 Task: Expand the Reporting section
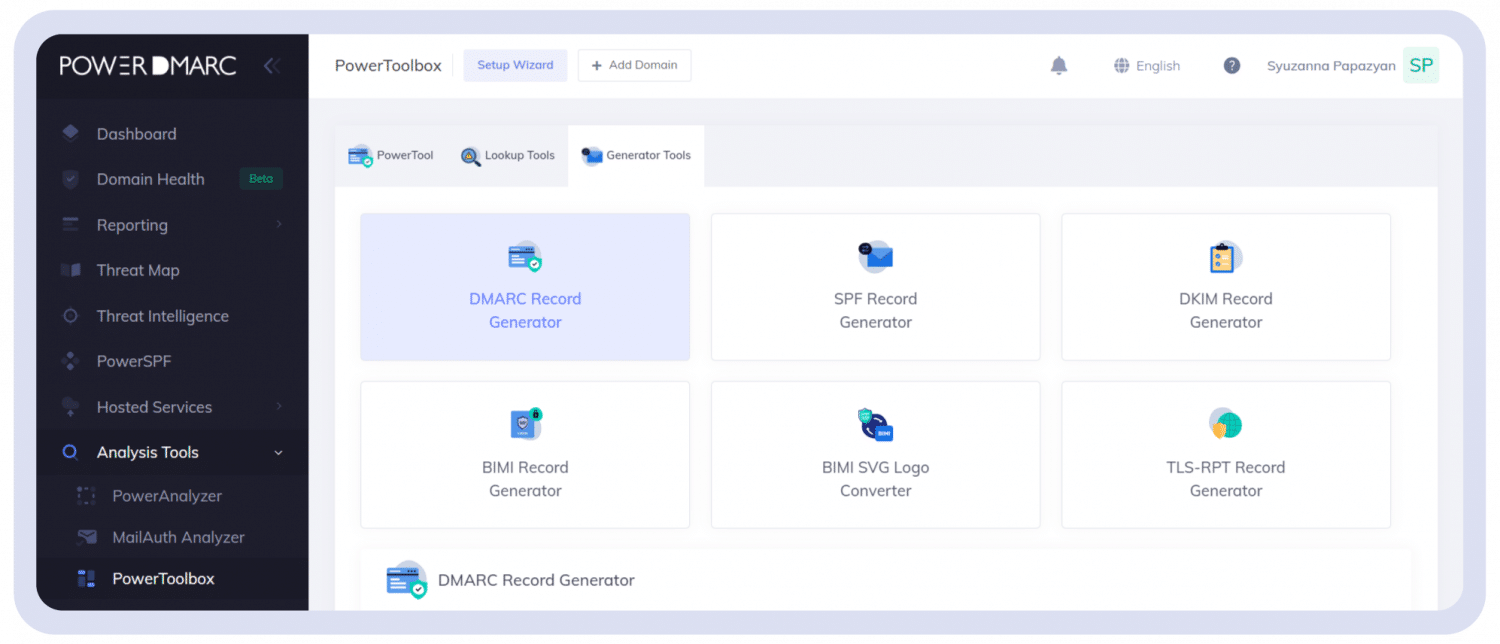point(280,224)
